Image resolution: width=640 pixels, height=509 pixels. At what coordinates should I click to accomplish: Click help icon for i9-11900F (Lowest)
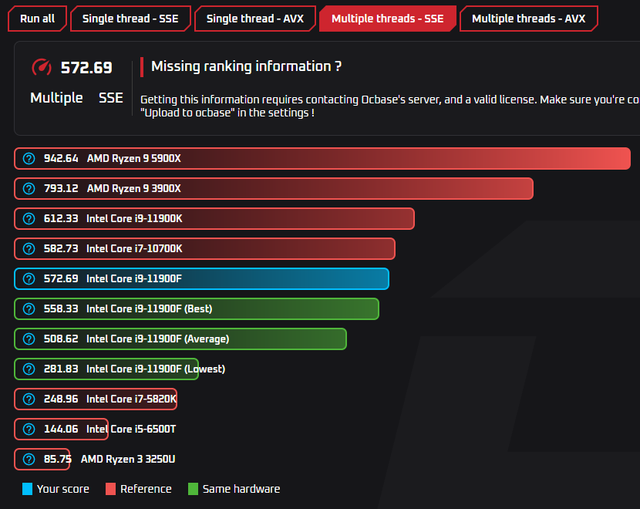pyautogui.click(x=29, y=369)
